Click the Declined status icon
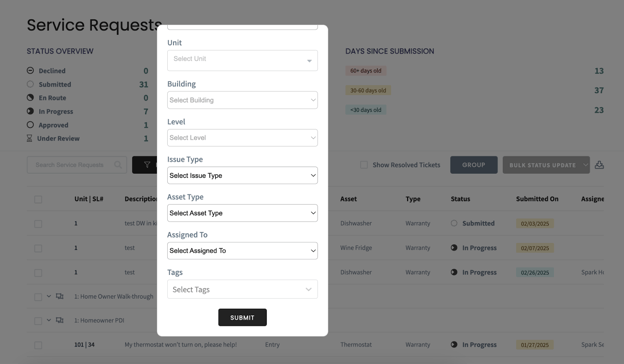The height and width of the screenshot is (364, 624). click(x=30, y=70)
